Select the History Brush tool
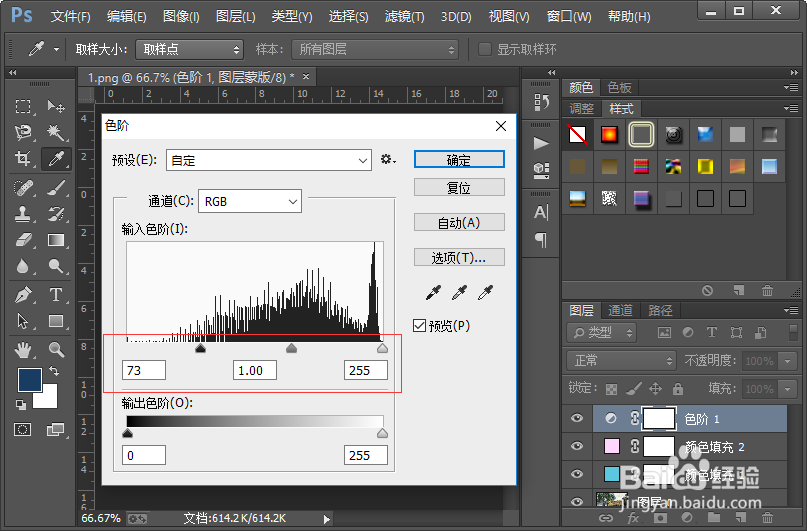The image size is (807, 531). click(x=56, y=214)
